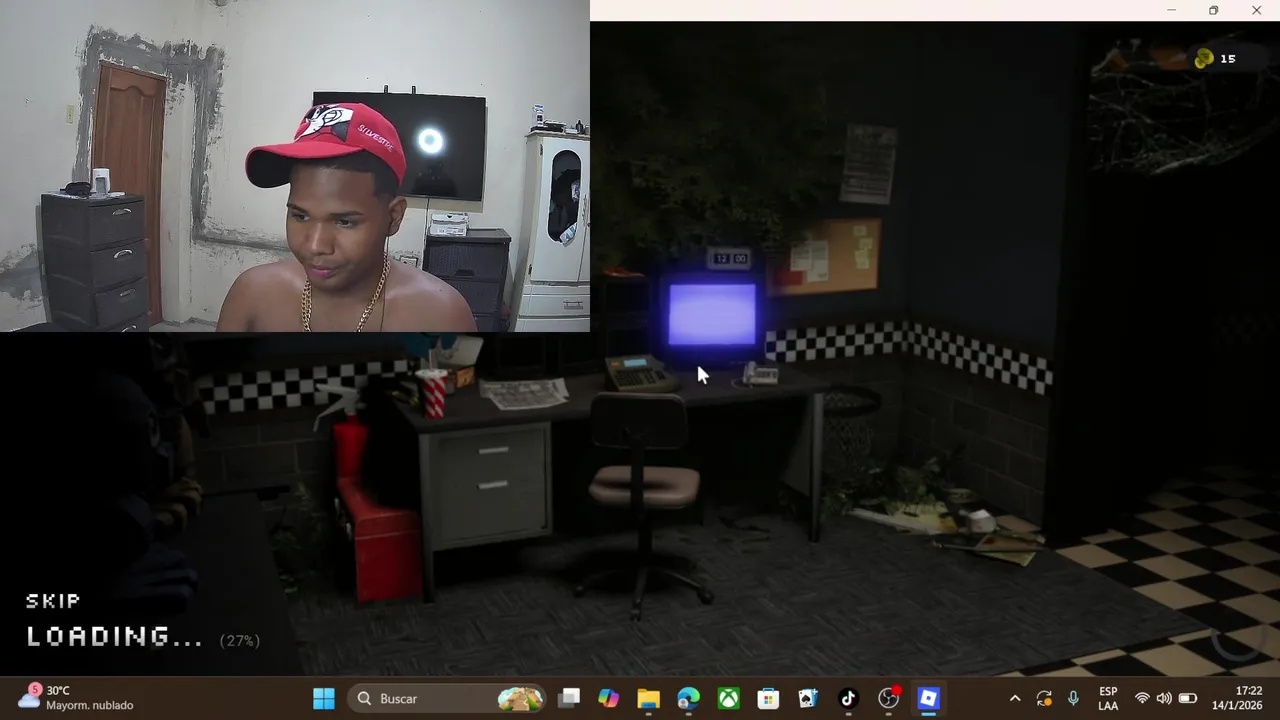Viewport: 1280px width, 720px height.
Task: Open File Explorer from the taskbar
Action: [649, 698]
